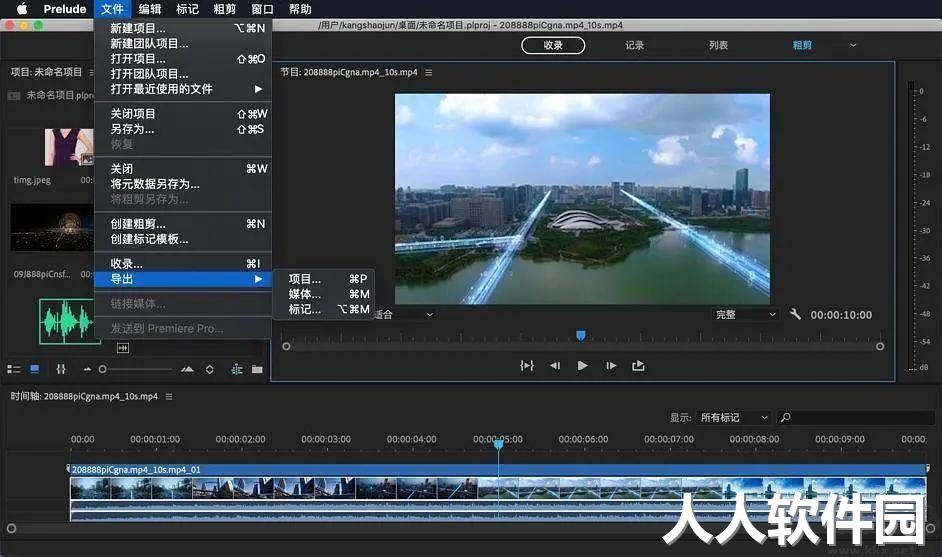The width and height of the screenshot is (942, 557).
Task: Select the night city clip thumbnail
Action: click(x=52, y=227)
